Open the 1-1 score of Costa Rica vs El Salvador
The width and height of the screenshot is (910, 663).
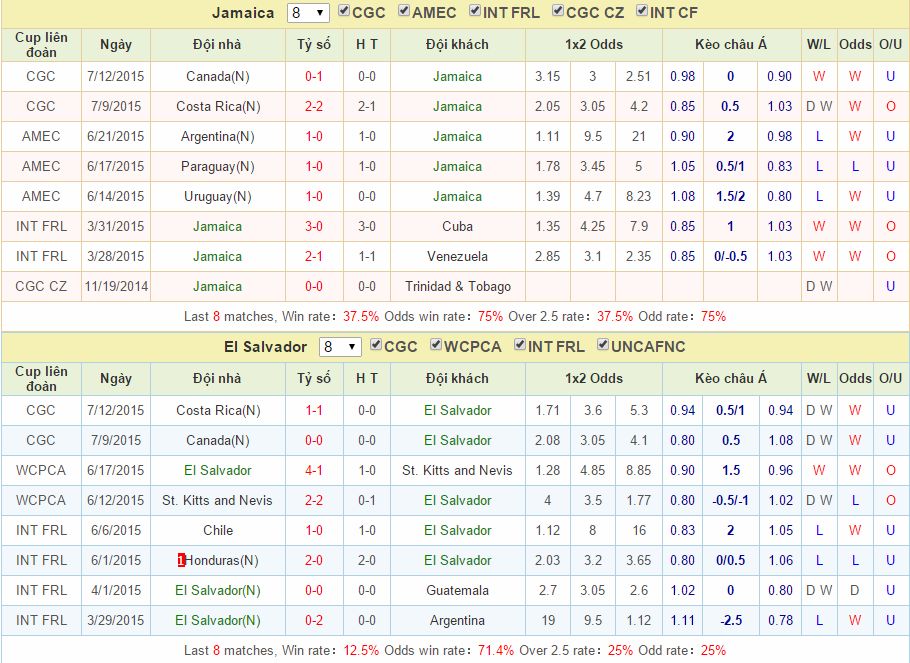pyautogui.click(x=314, y=410)
